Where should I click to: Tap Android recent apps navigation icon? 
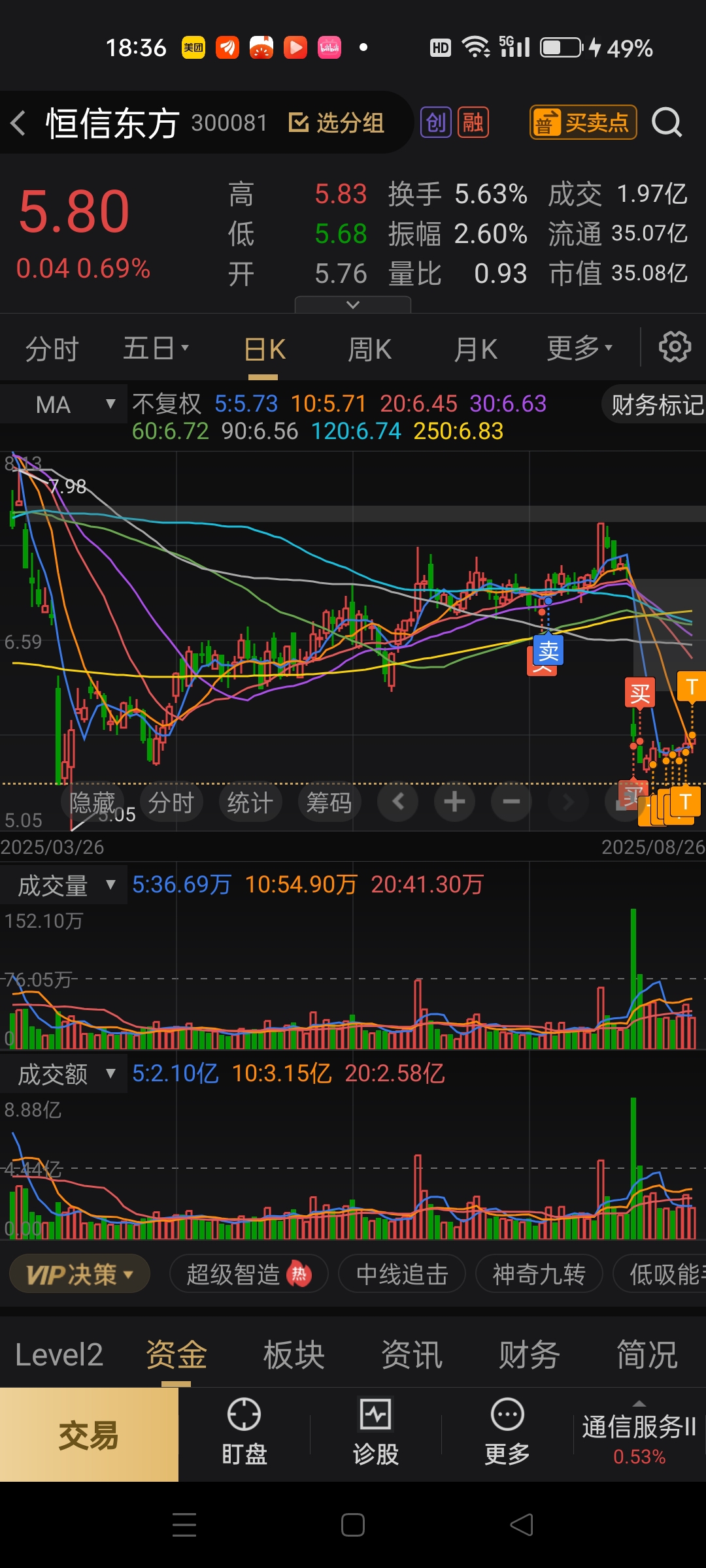pyautogui.click(x=184, y=1525)
